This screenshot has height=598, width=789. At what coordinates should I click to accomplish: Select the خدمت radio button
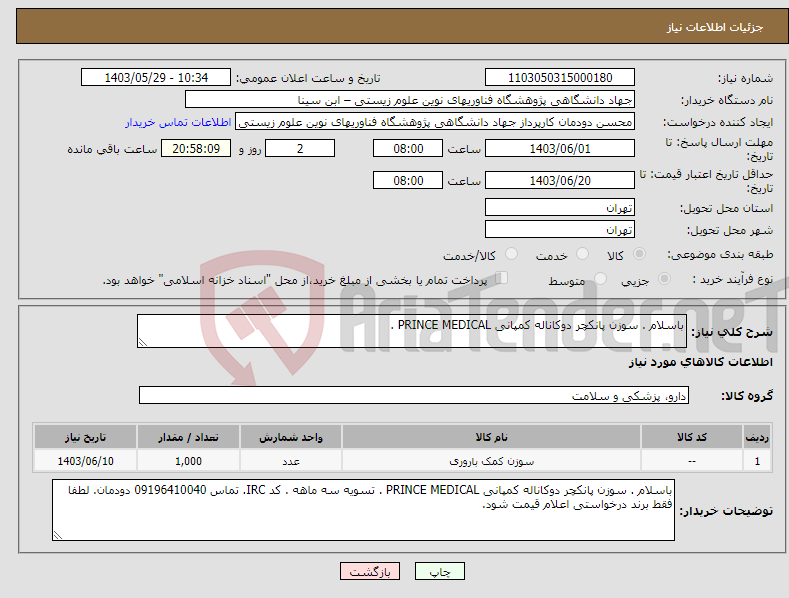click(x=582, y=254)
